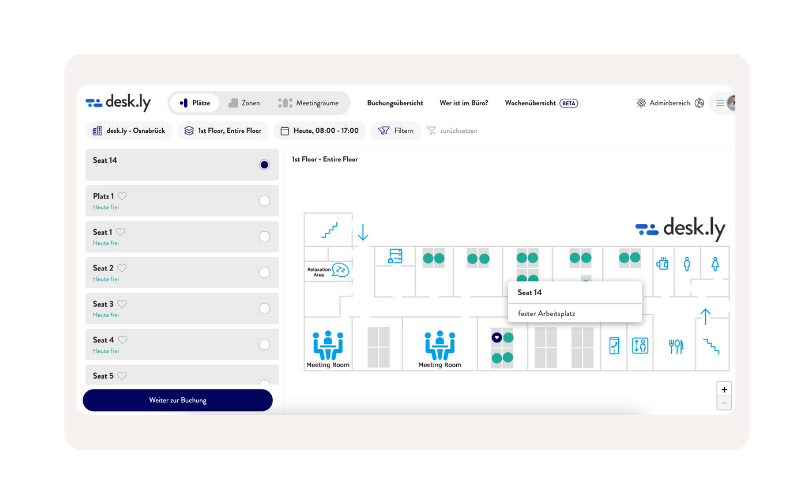800x500 pixels.
Task: Click the language globe icon beside Adminbereich
Action: [699, 103]
